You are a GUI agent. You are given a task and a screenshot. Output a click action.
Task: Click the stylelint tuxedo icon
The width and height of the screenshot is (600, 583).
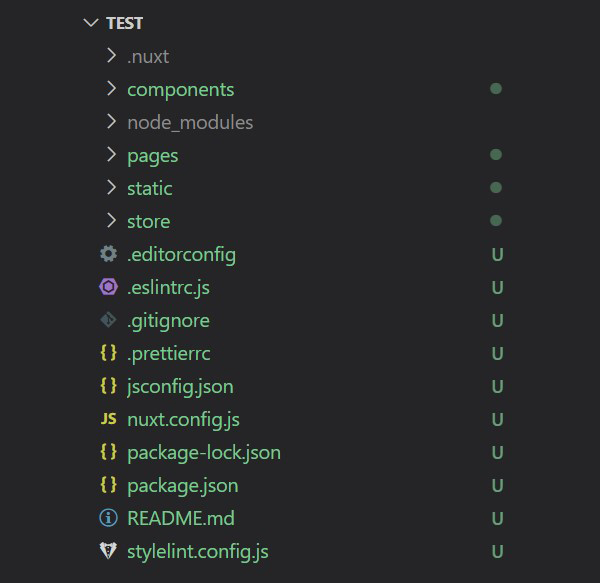pos(108,551)
